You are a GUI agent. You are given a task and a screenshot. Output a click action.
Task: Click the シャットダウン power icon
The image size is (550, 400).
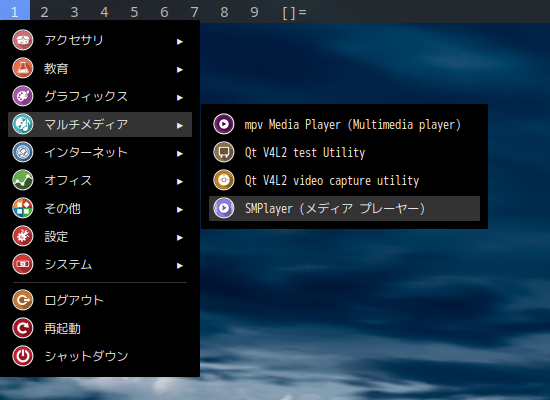(23, 356)
